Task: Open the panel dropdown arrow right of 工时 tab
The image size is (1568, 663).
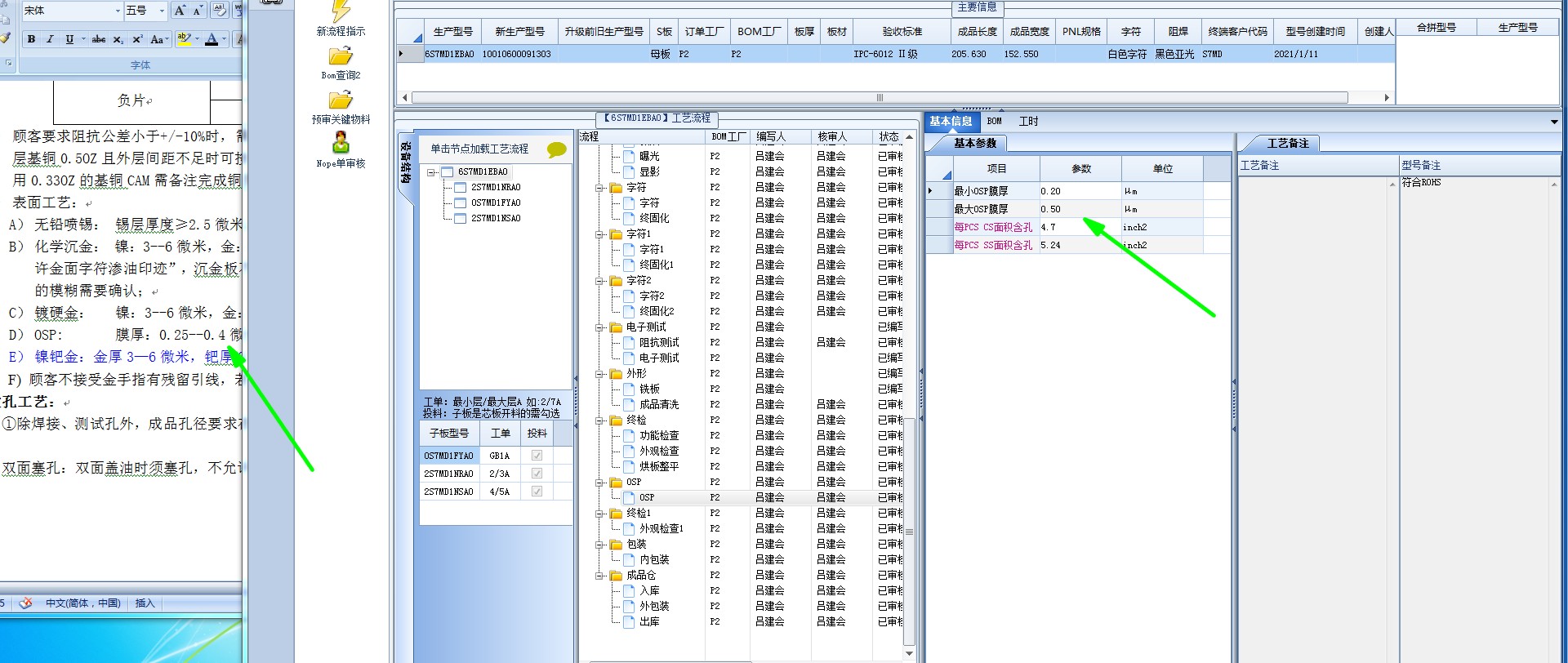Action: (1553, 122)
